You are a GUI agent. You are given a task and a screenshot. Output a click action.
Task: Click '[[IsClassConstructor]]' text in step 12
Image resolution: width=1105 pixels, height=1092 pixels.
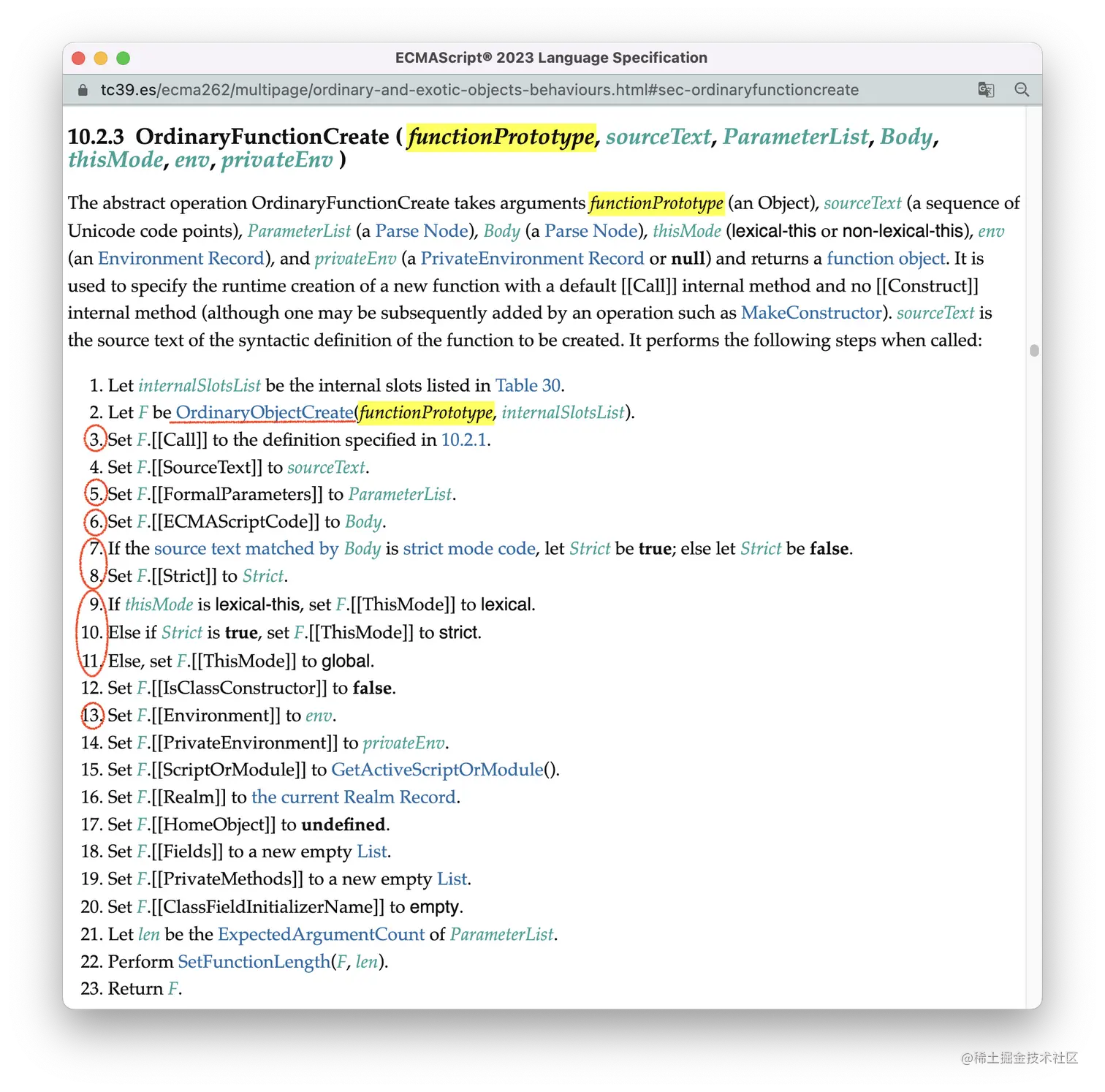[239, 688]
